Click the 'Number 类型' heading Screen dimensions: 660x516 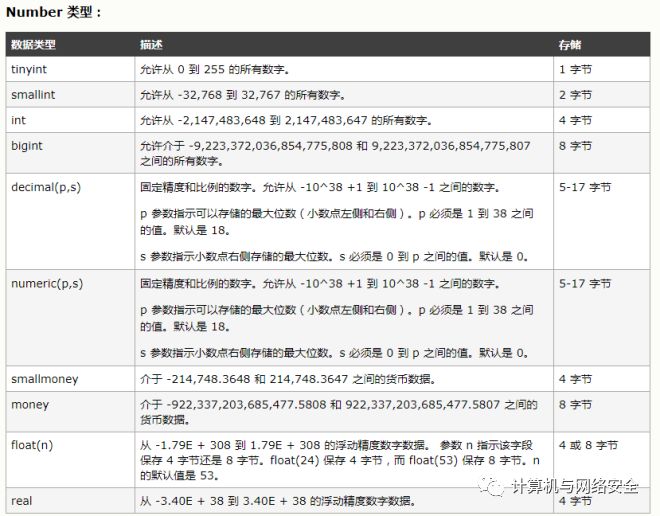tap(53, 12)
